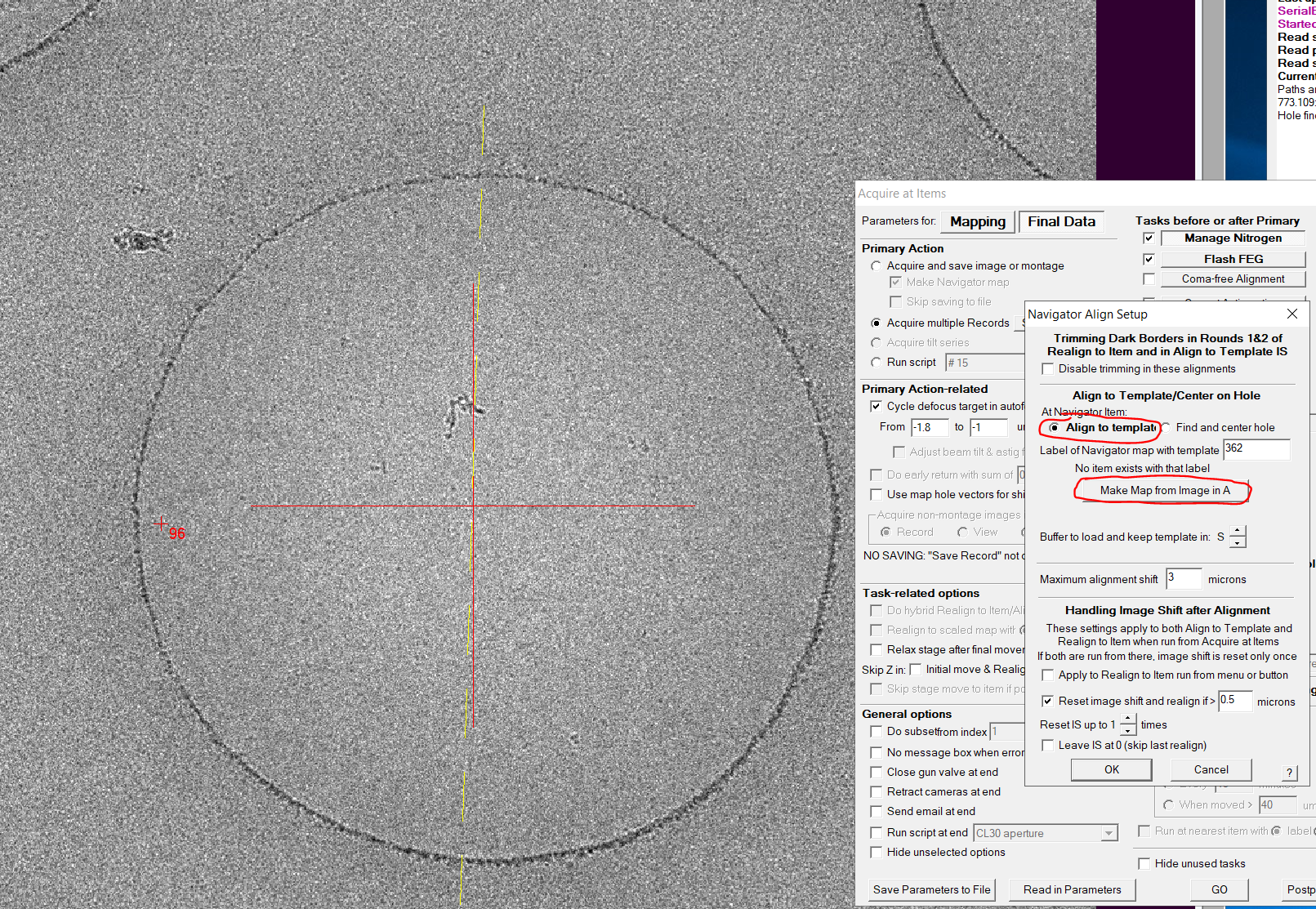
Task: Click Read in Parameters button
Action: click(x=1072, y=890)
